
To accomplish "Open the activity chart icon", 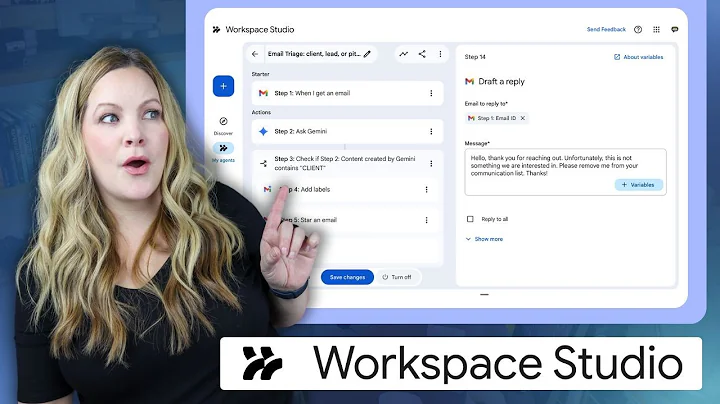I will [x=404, y=54].
